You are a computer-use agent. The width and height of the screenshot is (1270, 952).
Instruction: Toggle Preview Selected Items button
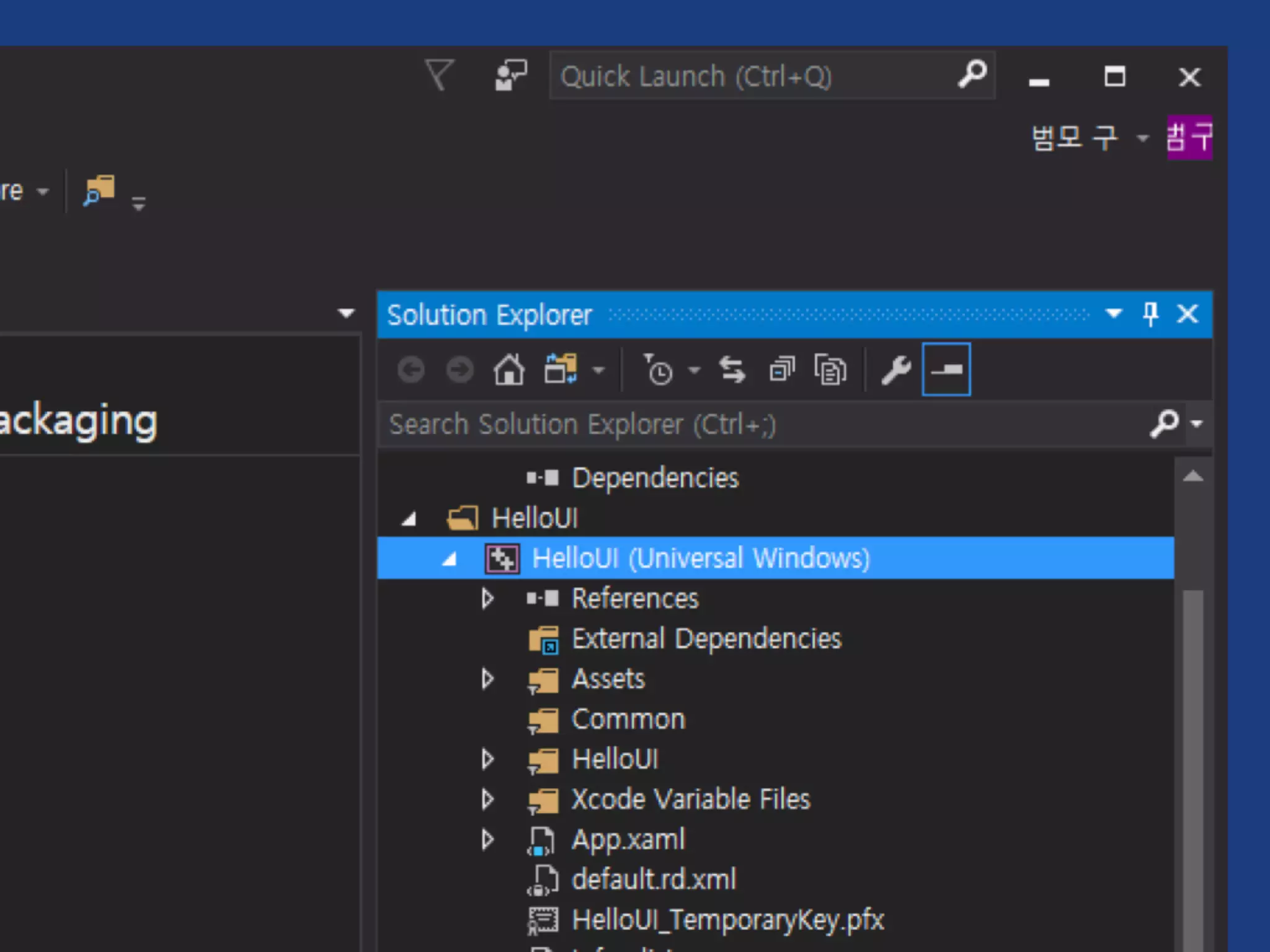pos(946,370)
